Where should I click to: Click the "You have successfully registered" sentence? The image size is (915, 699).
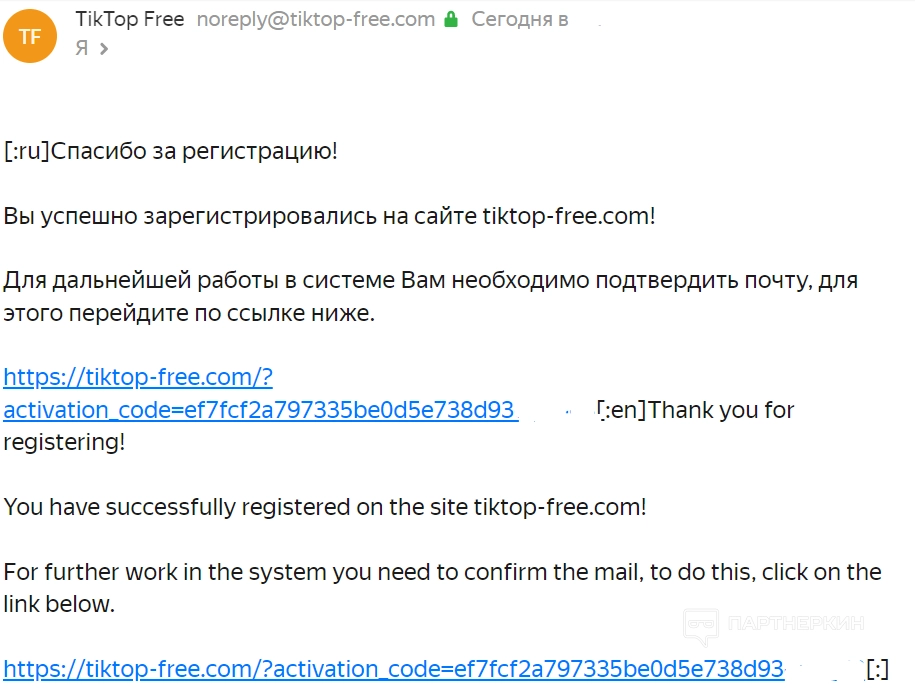point(325,507)
